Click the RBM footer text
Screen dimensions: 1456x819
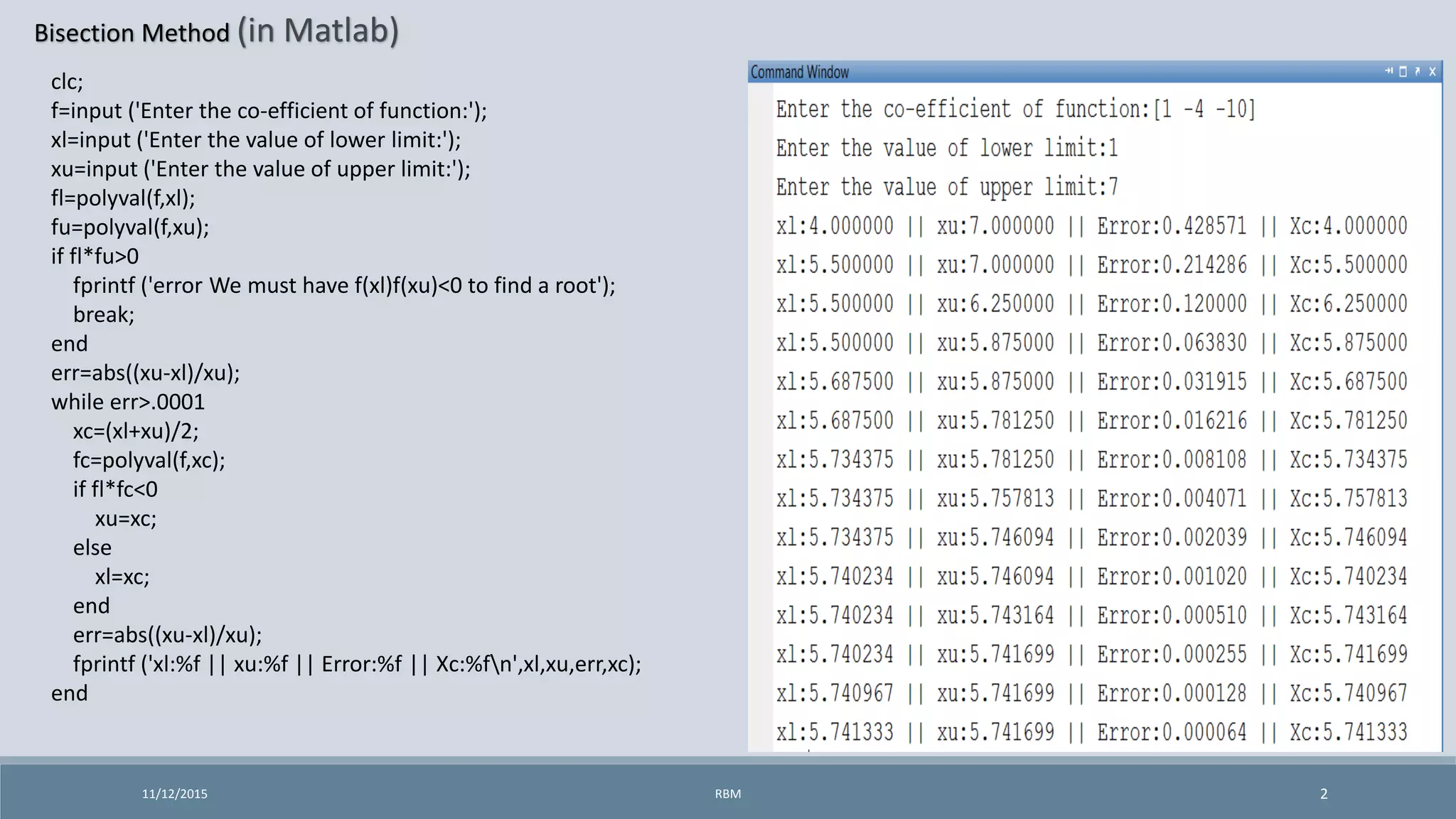click(x=727, y=794)
